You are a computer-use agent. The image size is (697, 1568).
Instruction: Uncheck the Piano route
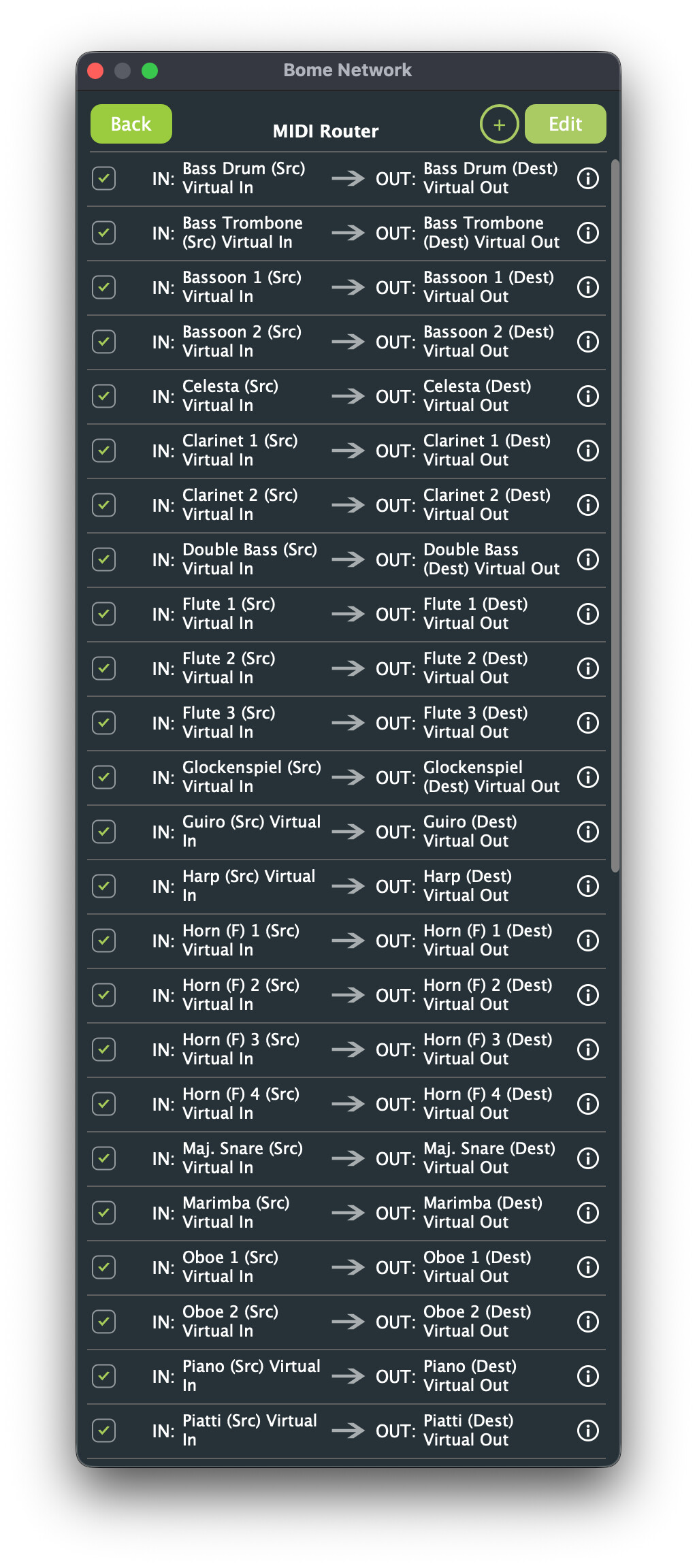click(x=103, y=1376)
